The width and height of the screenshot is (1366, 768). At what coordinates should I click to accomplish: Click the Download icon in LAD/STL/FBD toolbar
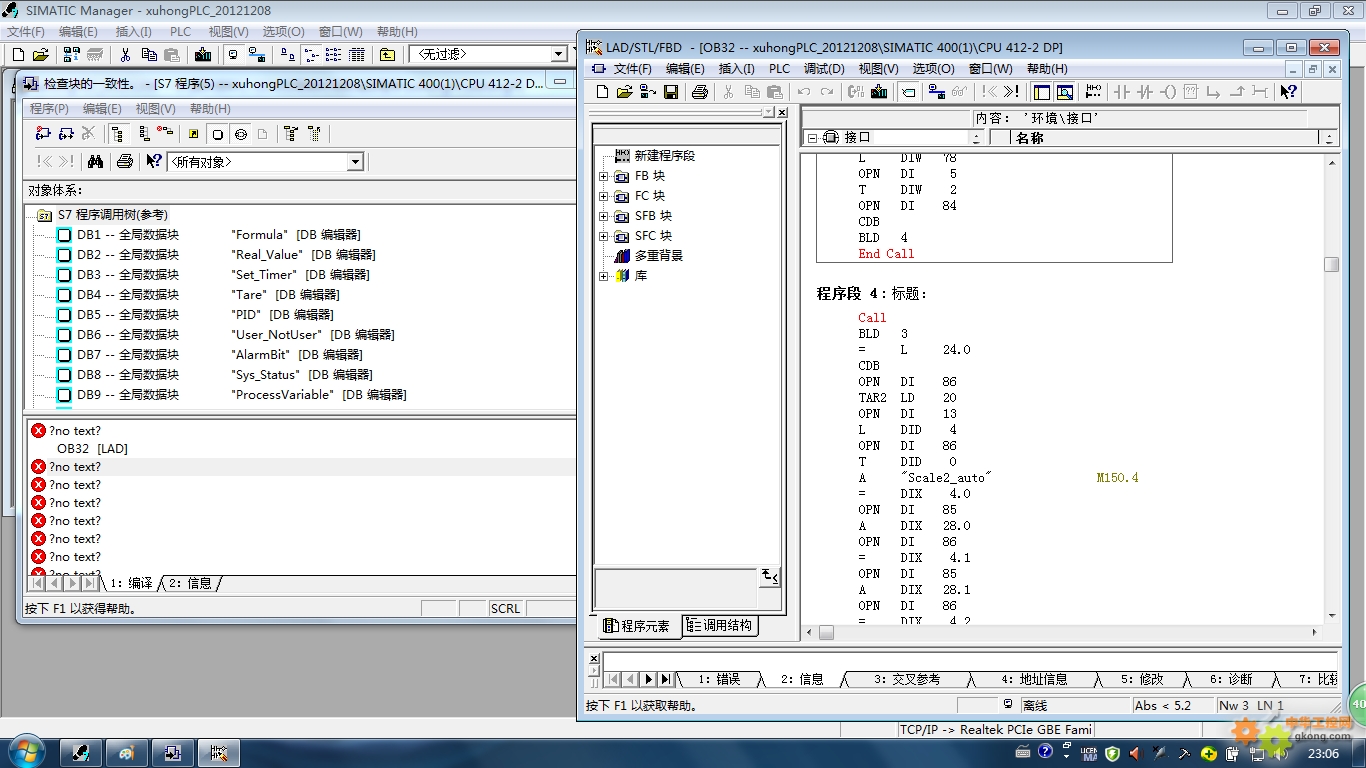tap(879, 92)
